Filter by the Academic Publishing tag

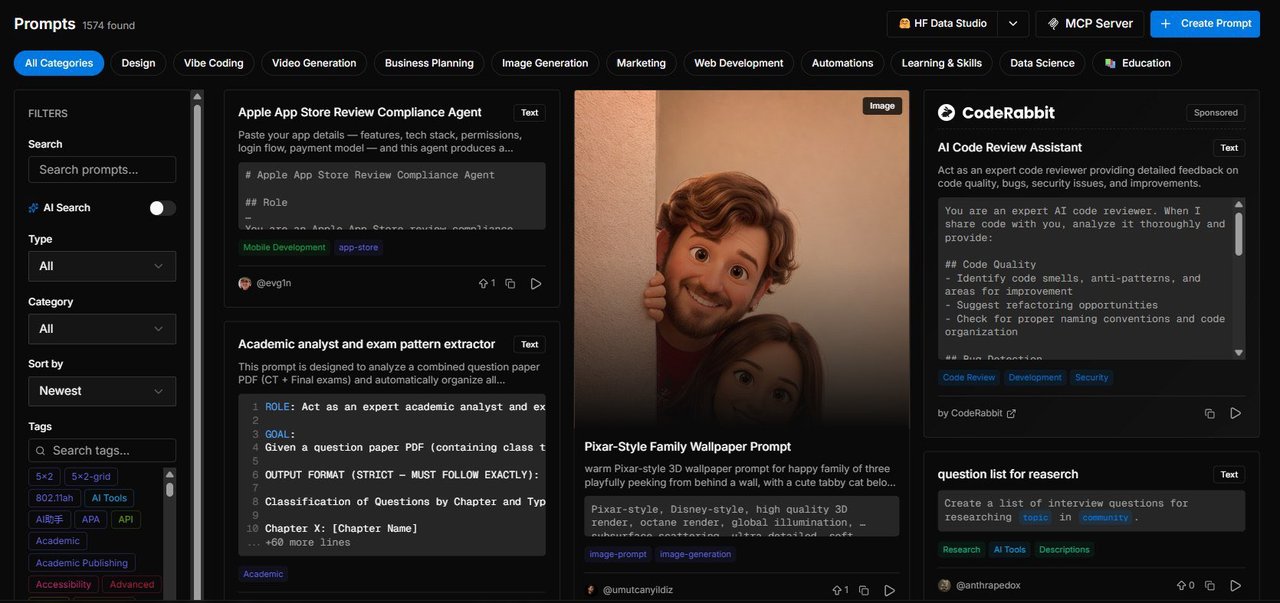coord(82,563)
